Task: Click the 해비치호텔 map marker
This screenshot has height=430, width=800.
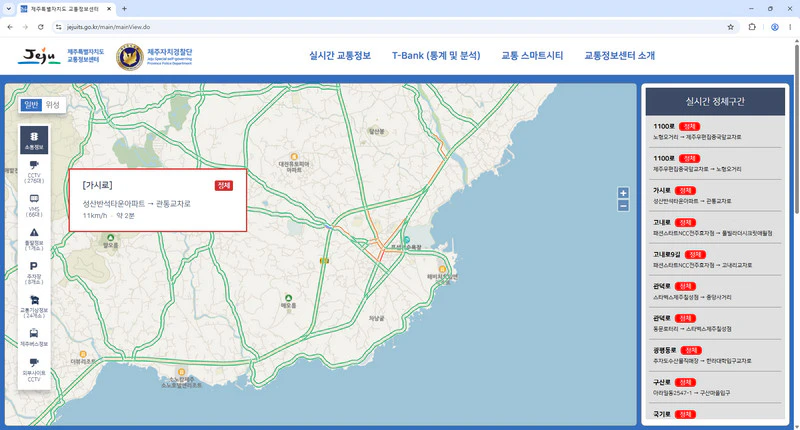Action: point(442,269)
